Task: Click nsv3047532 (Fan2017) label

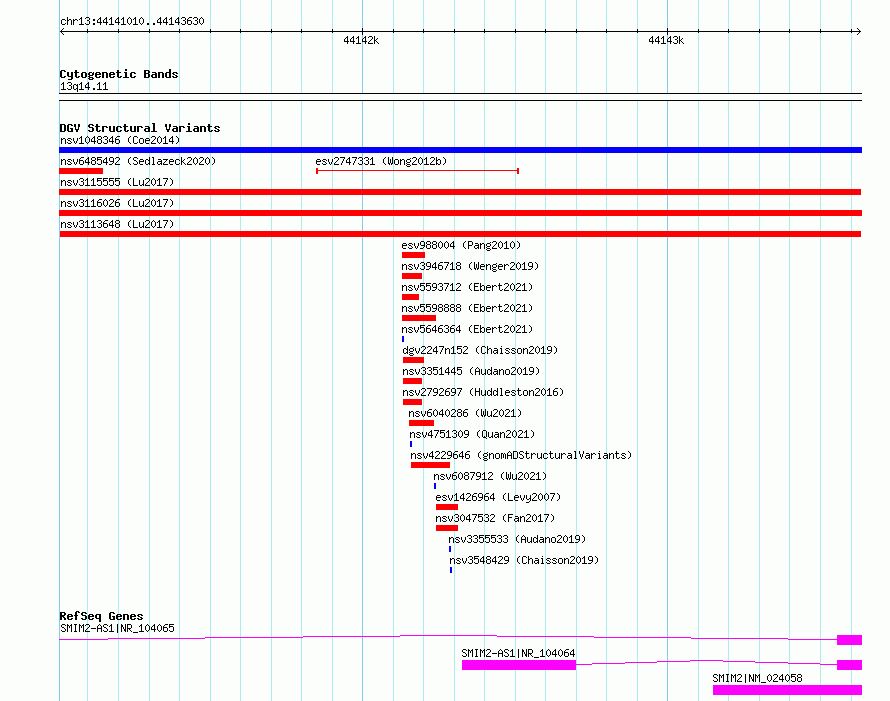Action: [495, 518]
